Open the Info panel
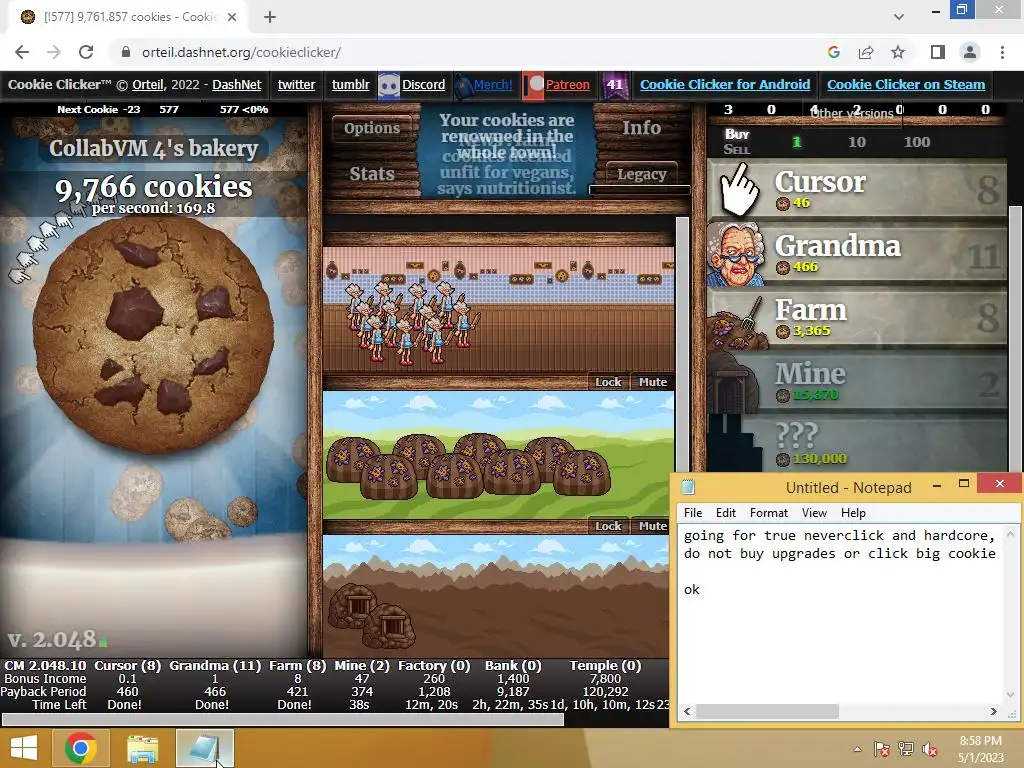The image size is (1024, 768). [641, 128]
